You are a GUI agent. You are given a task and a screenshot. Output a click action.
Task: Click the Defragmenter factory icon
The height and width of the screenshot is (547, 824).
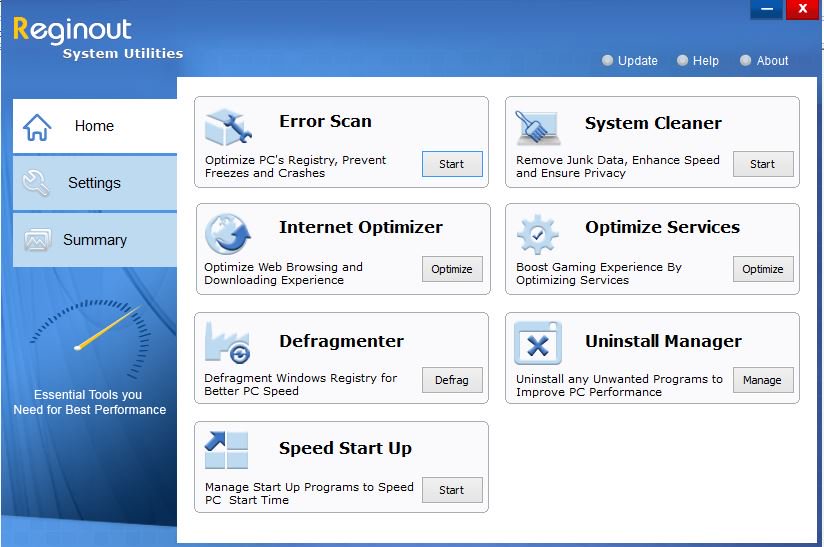(x=227, y=342)
